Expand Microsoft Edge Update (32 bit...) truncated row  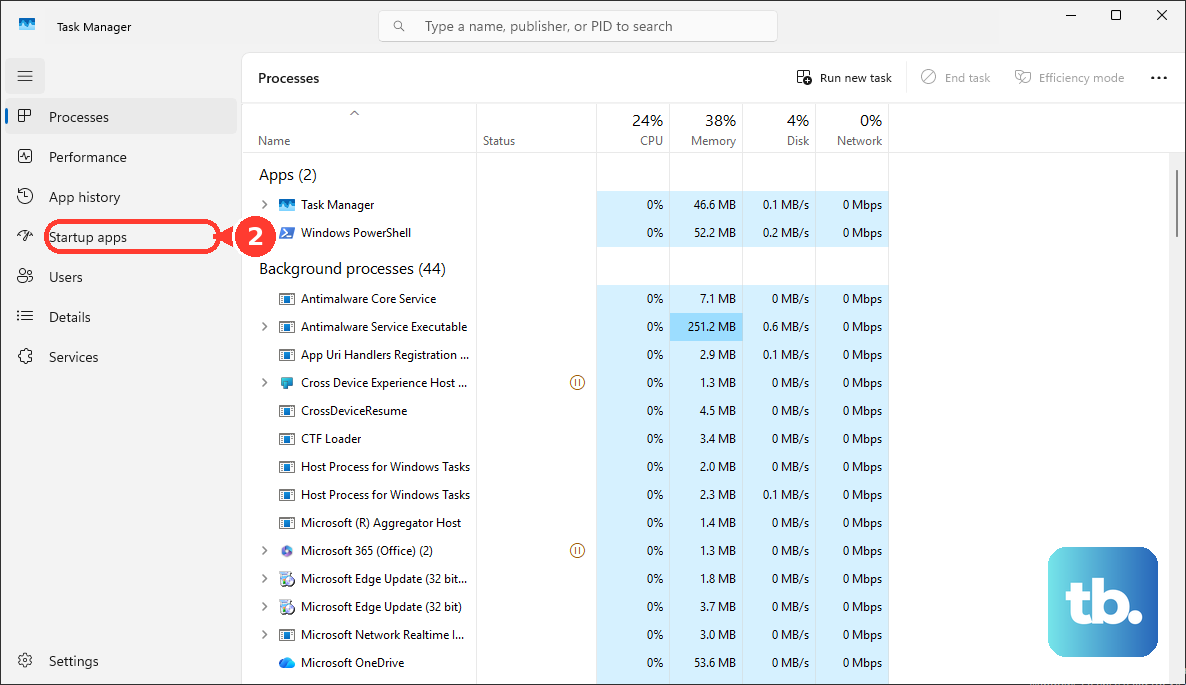tap(264, 578)
